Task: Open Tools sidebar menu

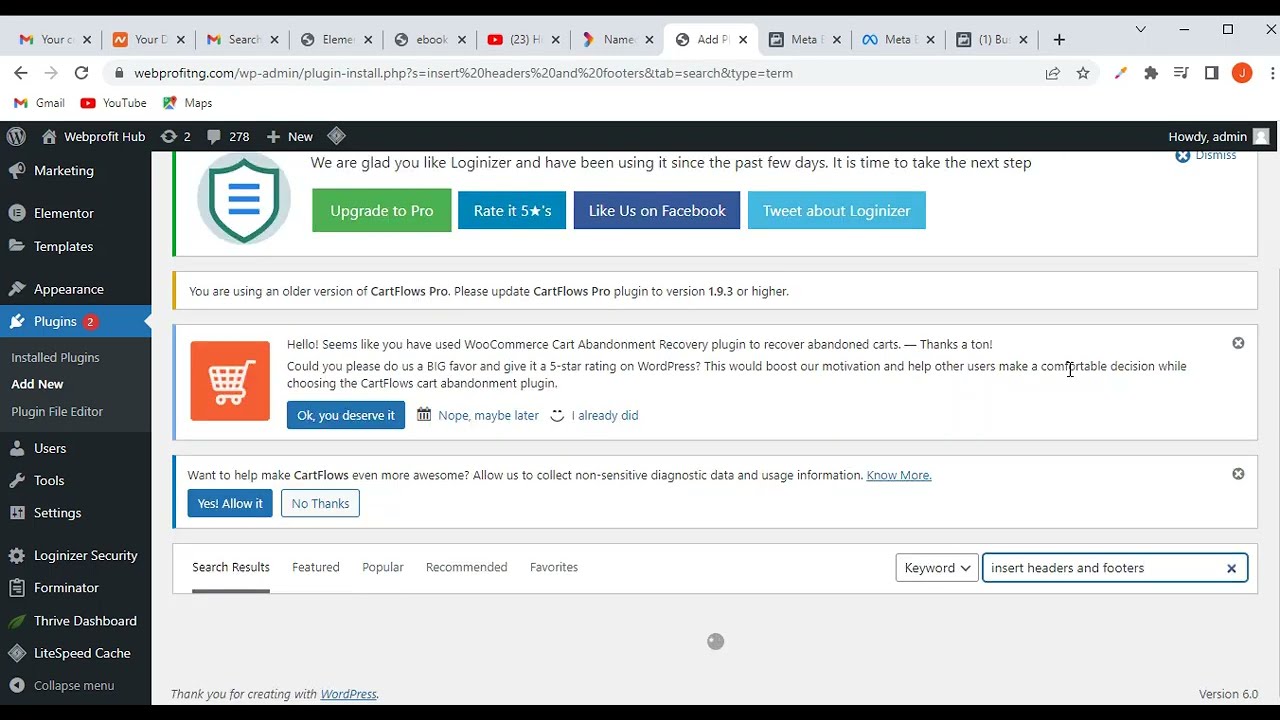Action: coord(49,480)
